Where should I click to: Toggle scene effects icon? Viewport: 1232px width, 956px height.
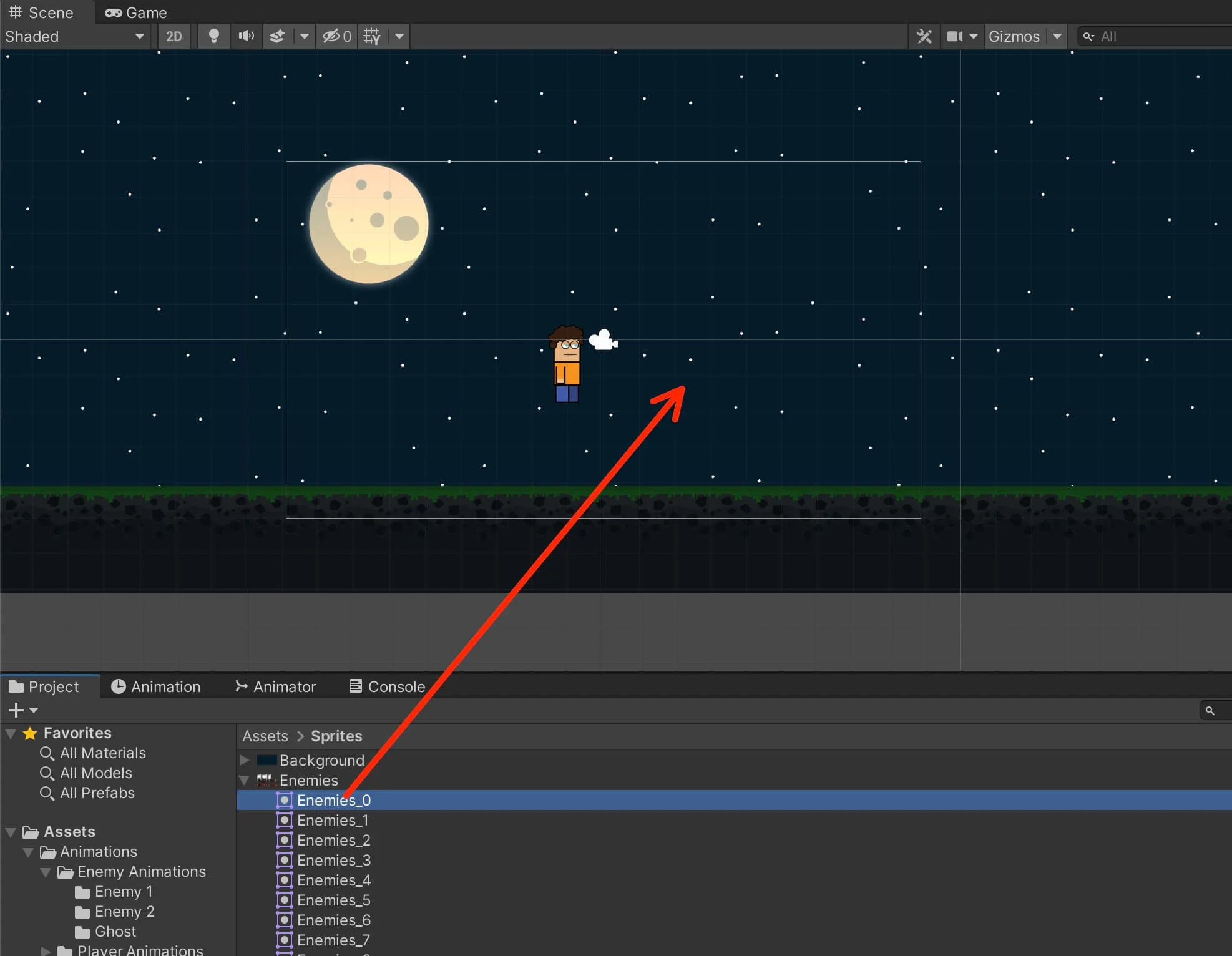[x=277, y=36]
